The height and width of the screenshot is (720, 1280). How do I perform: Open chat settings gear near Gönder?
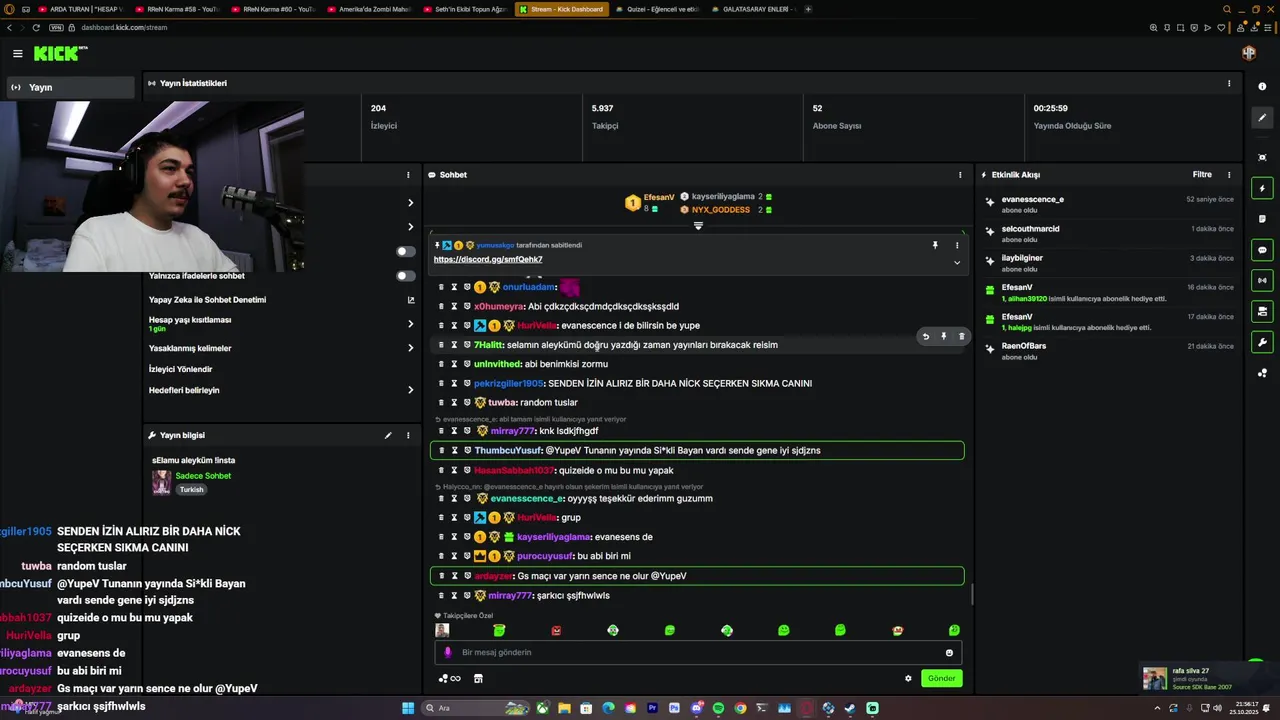pyautogui.click(x=908, y=678)
